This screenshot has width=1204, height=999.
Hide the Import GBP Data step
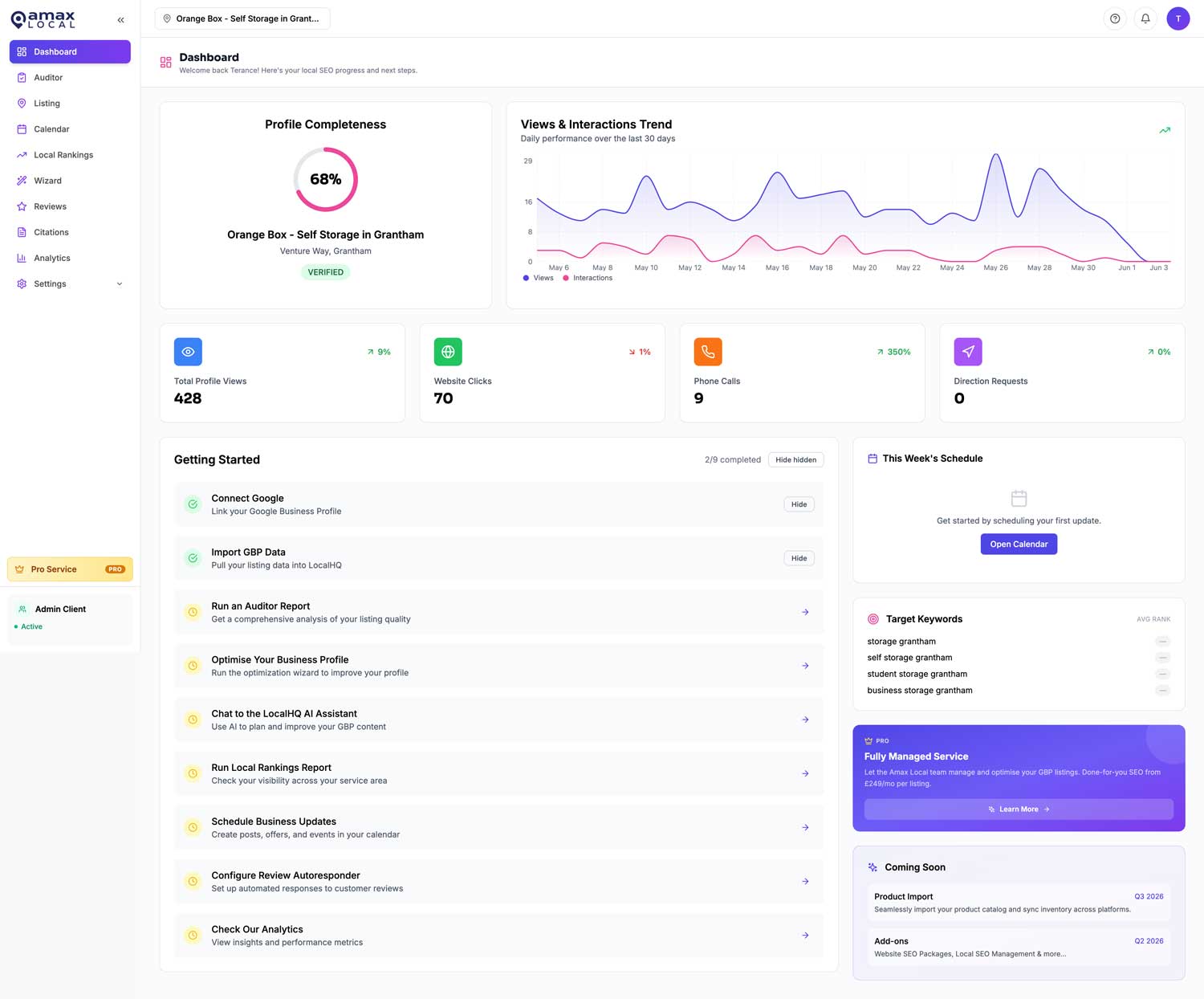coord(799,558)
